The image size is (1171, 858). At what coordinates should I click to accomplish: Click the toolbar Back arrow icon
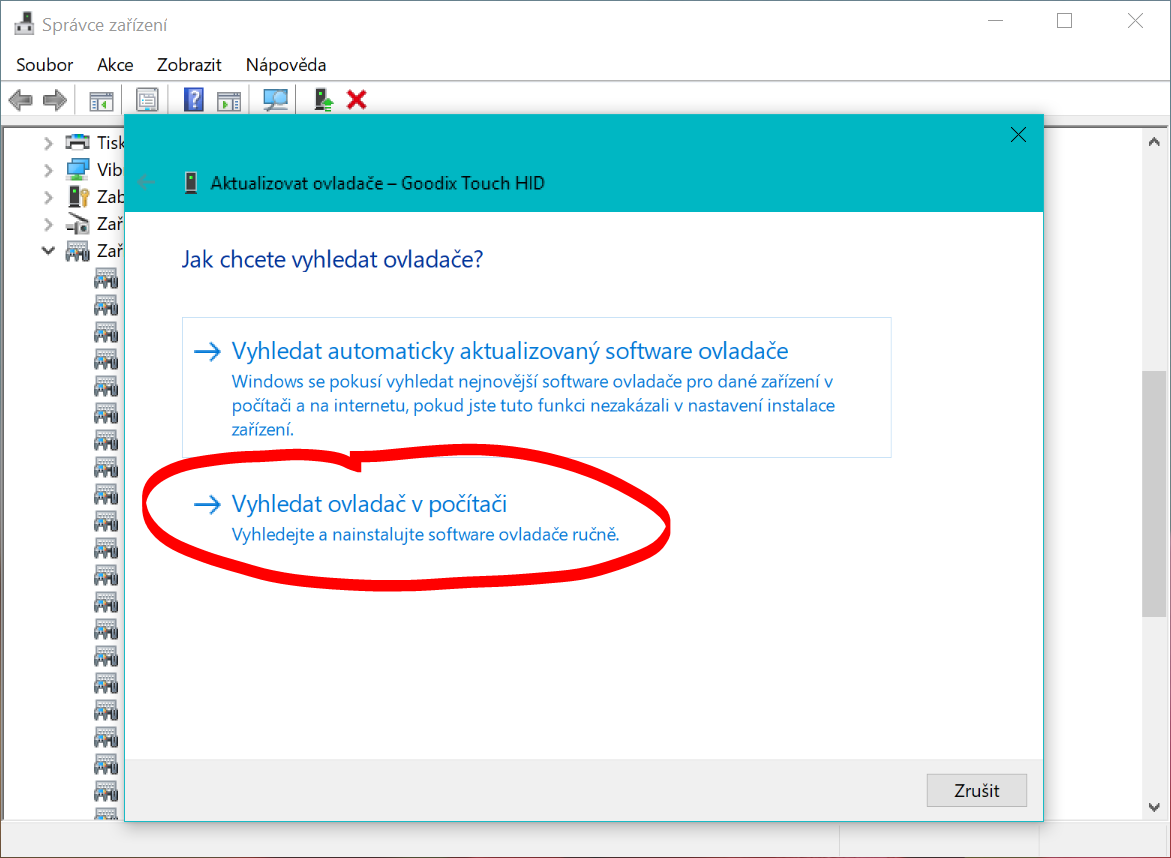pyautogui.click(x=21, y=100)
